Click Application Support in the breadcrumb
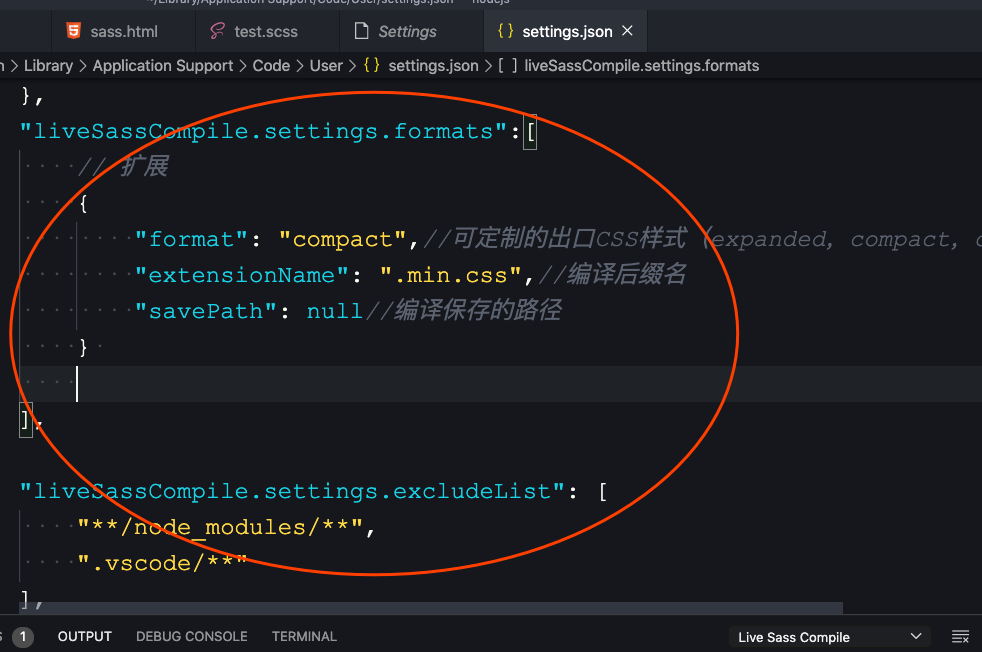This screenshot has width=982, height=652. pyautogui.click(x=163, y=66)
